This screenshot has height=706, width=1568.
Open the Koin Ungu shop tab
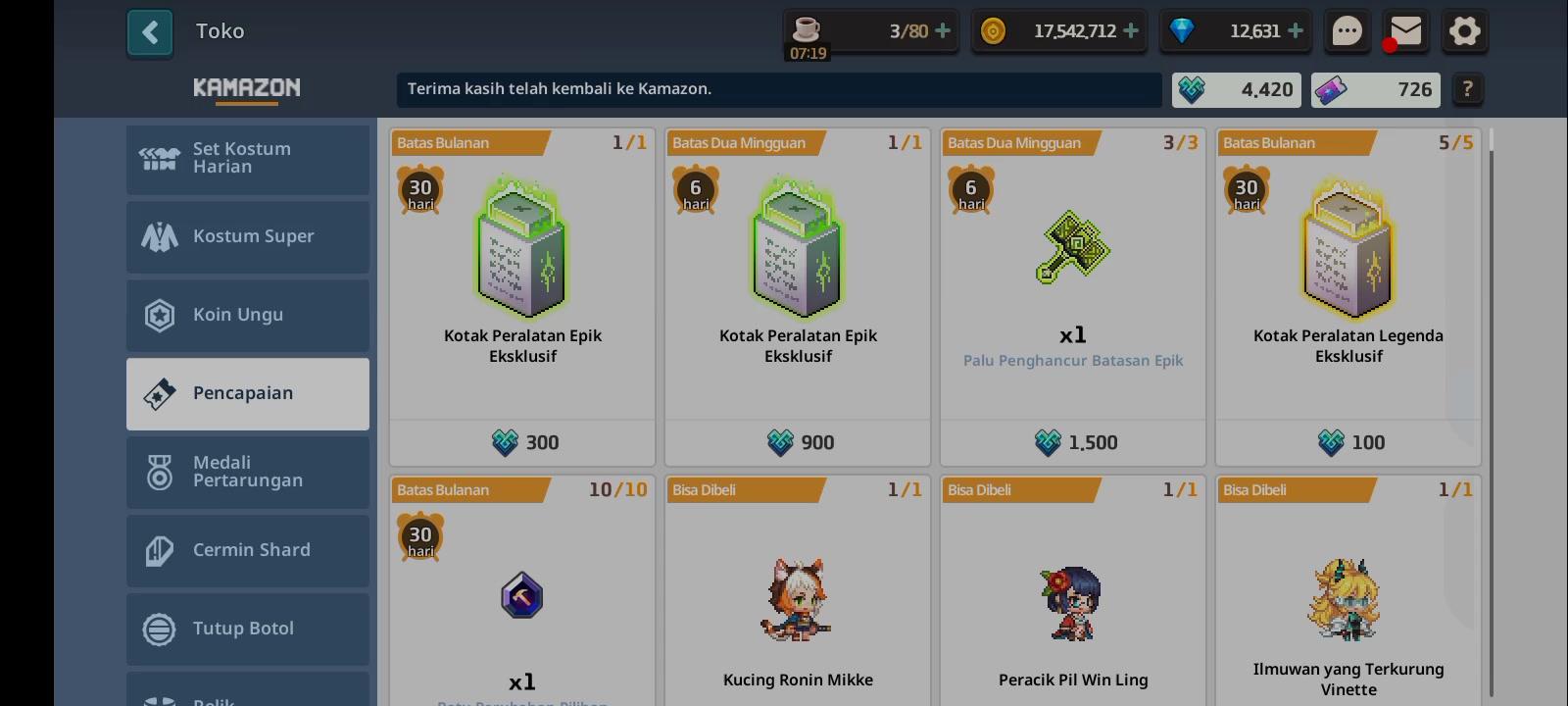248,315
